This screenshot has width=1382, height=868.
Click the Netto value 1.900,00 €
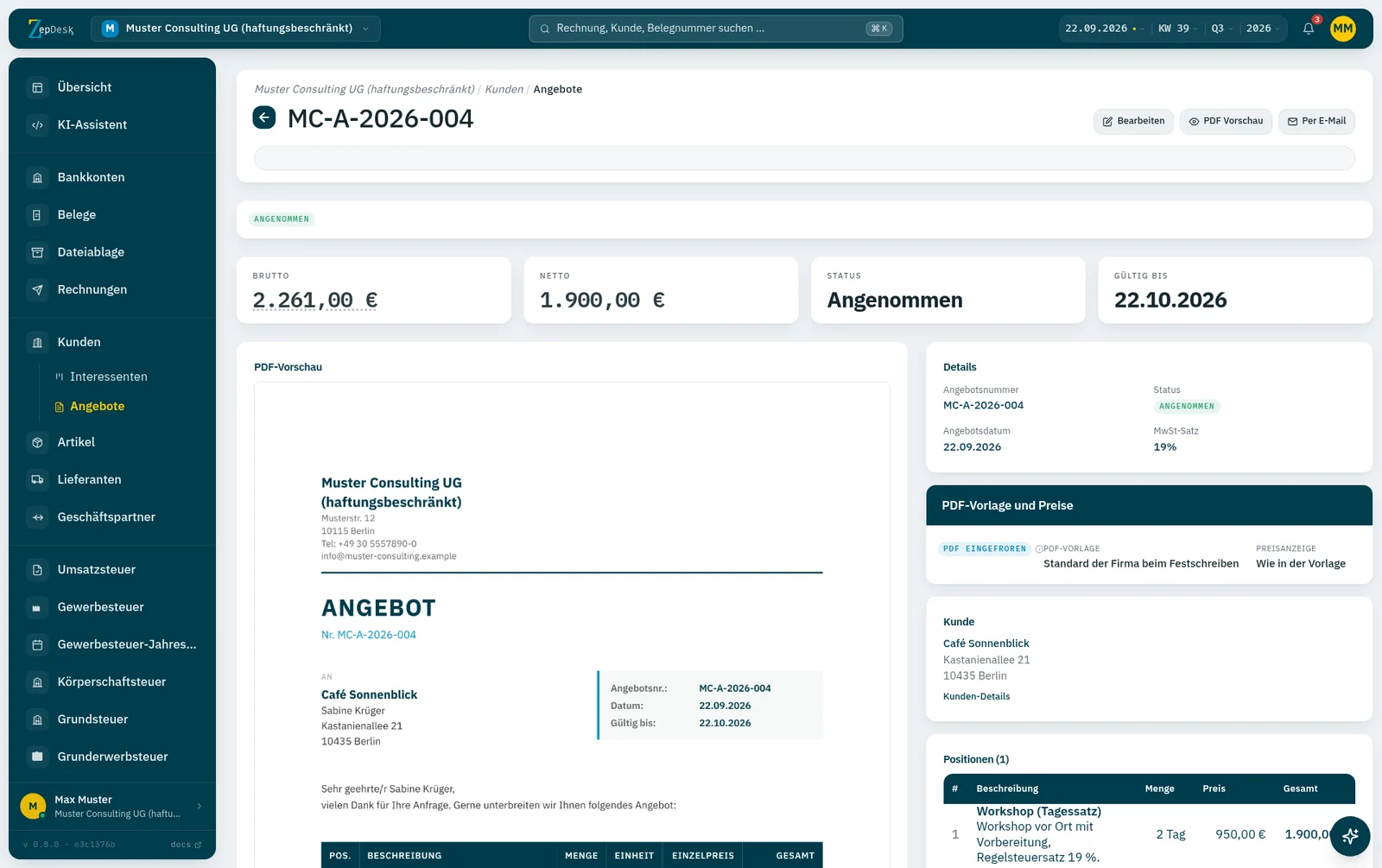pyautogui.click(x=602, y=301)
